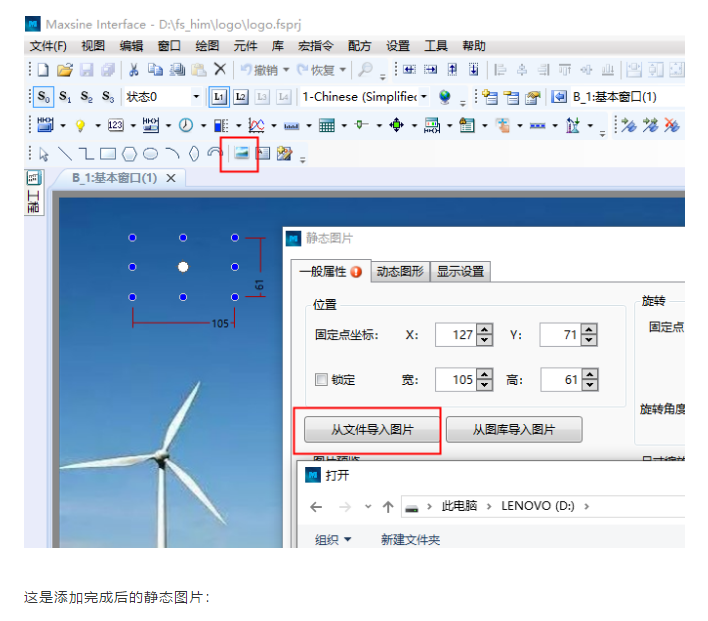Click the 从图库导入图片 button
Image resolution: width=708 pixels, height=621 pixels.
click(514, 430)
